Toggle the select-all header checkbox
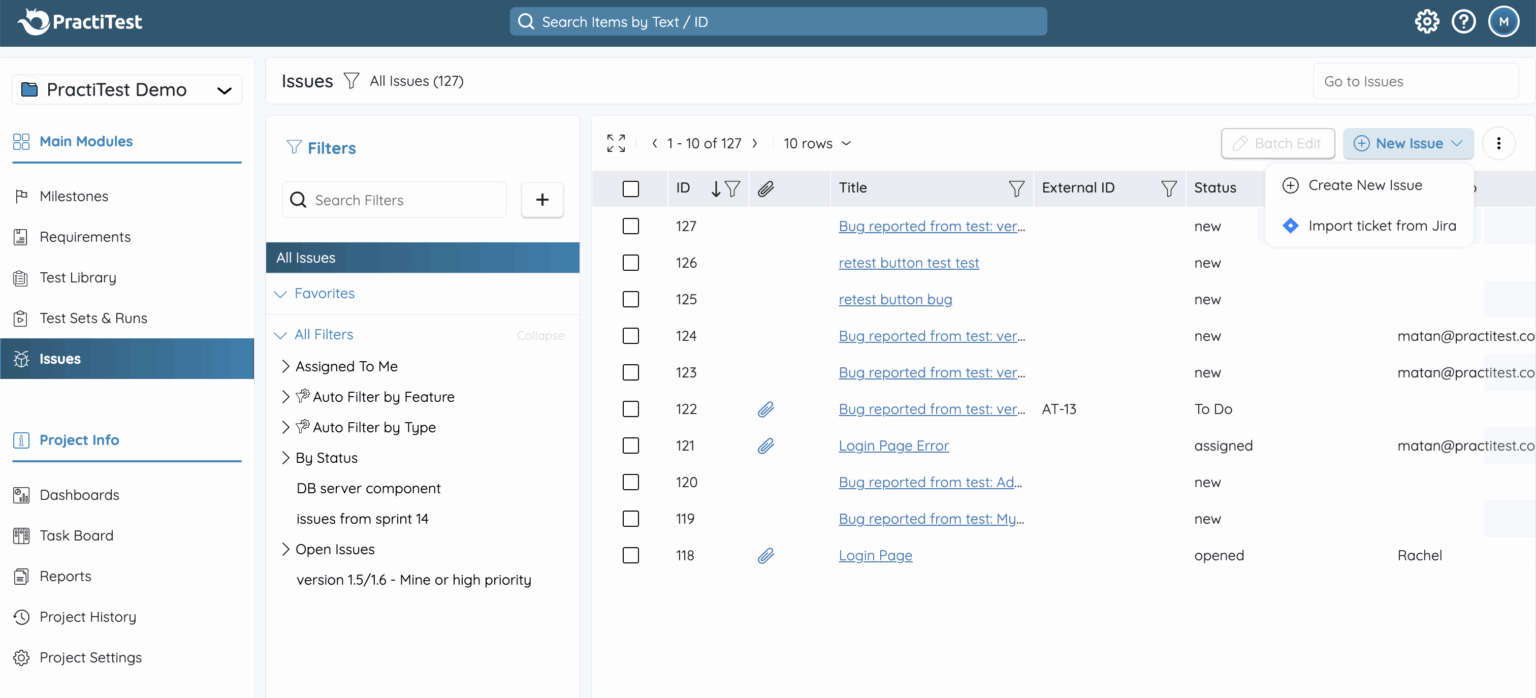The image size is (1536, 698). [x=630, y=188]
